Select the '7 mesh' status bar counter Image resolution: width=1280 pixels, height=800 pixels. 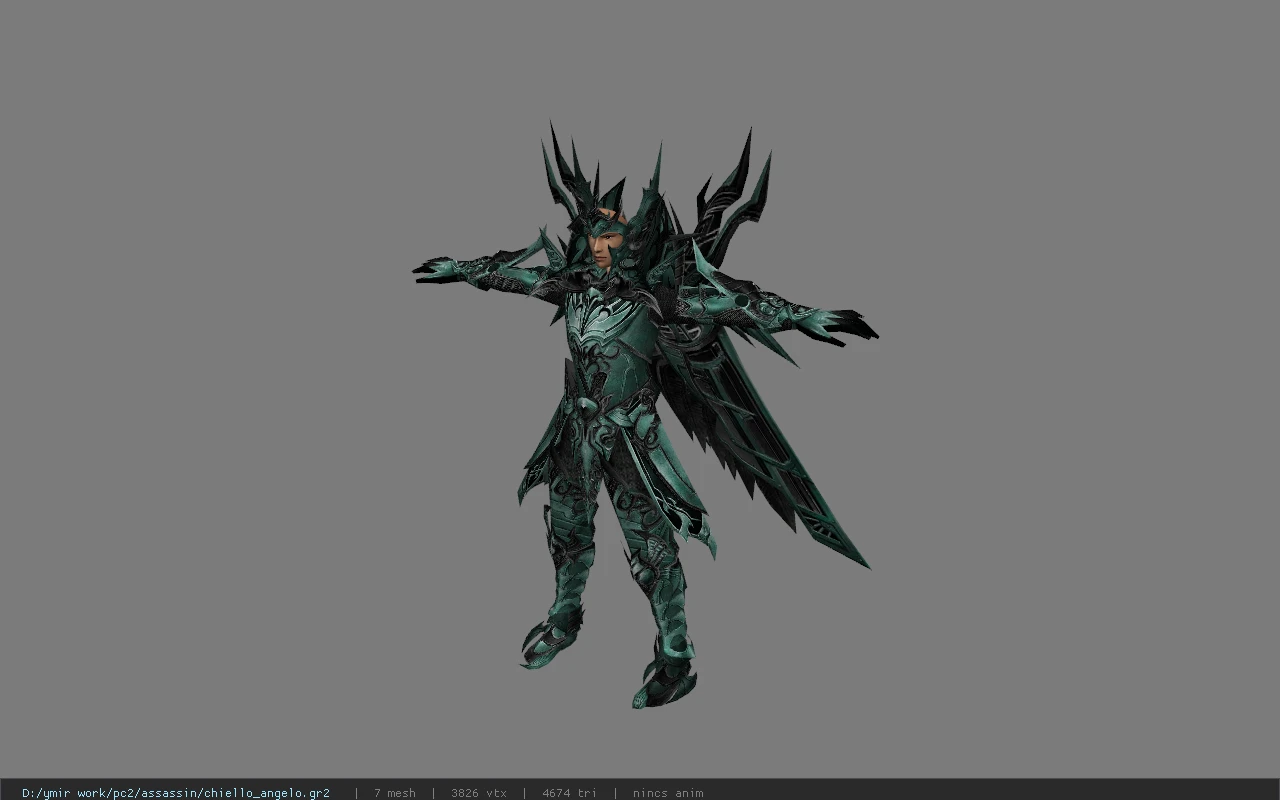pyautogui.click(x=394, y=793)
